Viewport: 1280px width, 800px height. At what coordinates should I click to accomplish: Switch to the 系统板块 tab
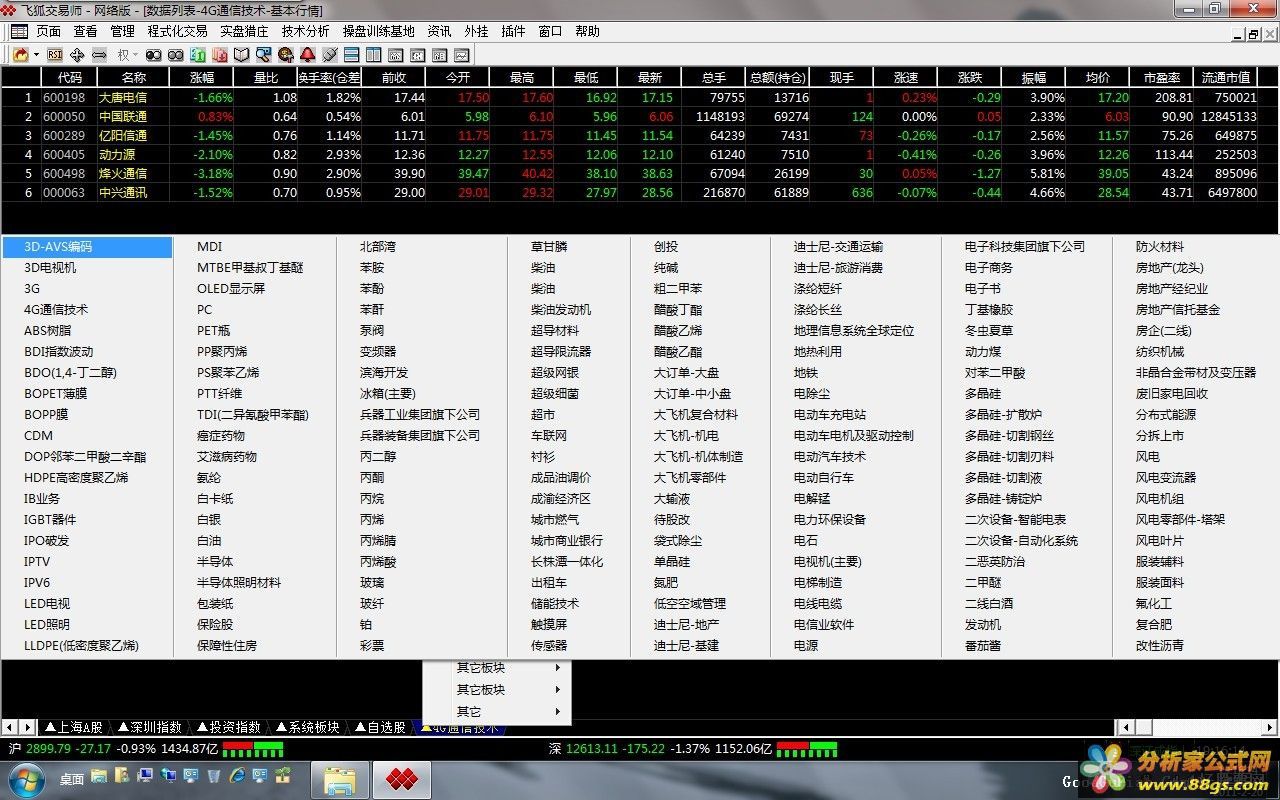[308, 727]
